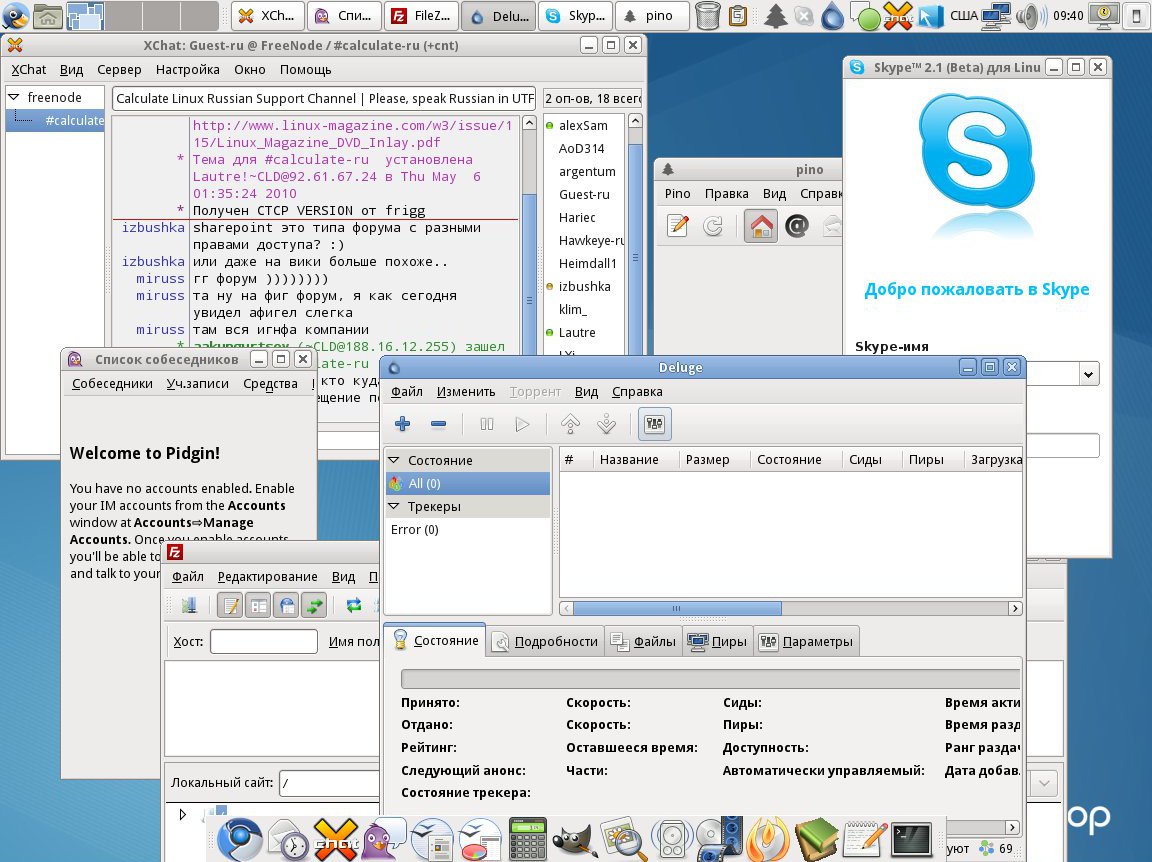The height and width of the screenshot is (862, 1152).
Task: Click the Deluge torrent list horizontal scrollbar
Action: click(677, 608)
